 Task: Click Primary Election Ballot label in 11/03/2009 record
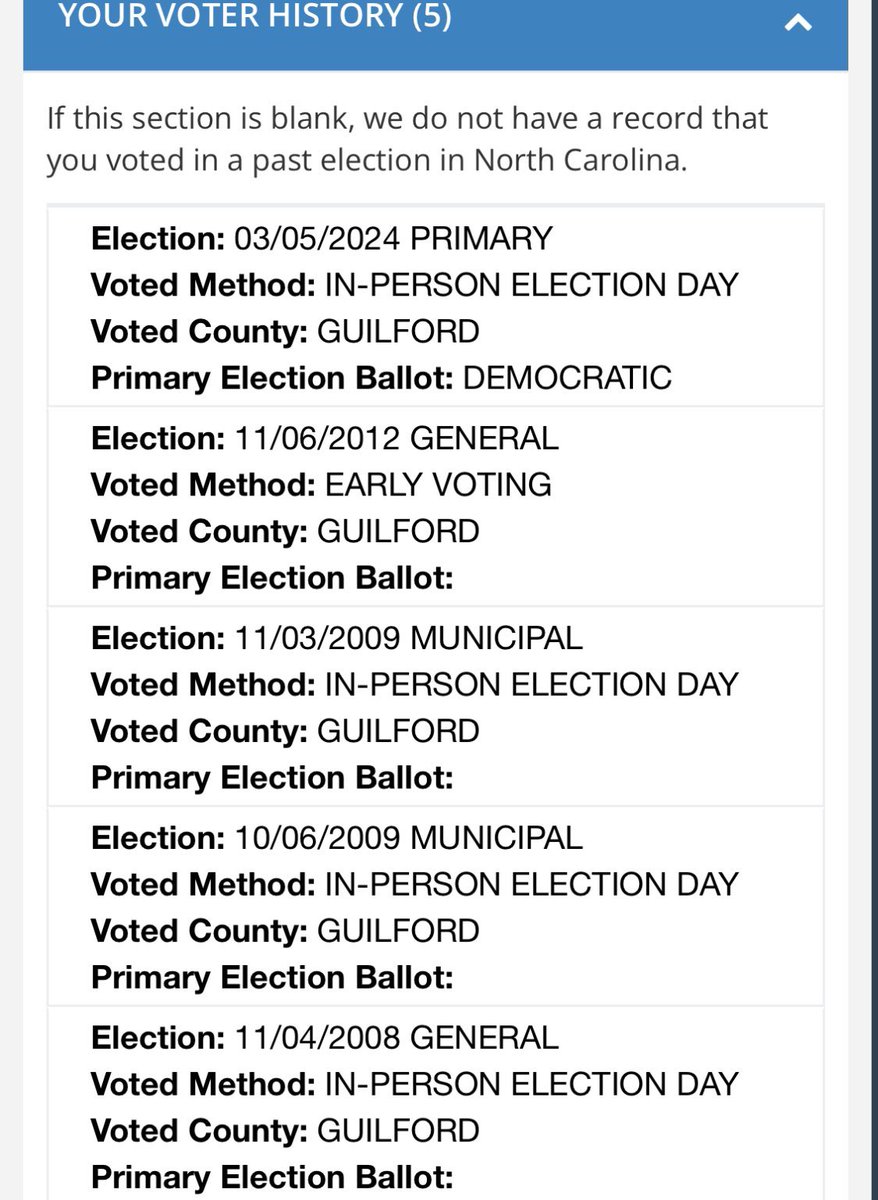coord(272,778)
